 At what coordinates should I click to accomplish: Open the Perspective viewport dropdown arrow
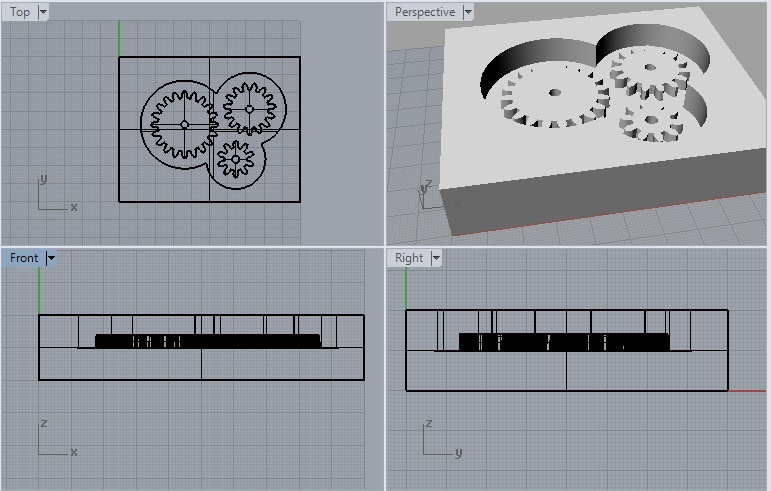468,12
